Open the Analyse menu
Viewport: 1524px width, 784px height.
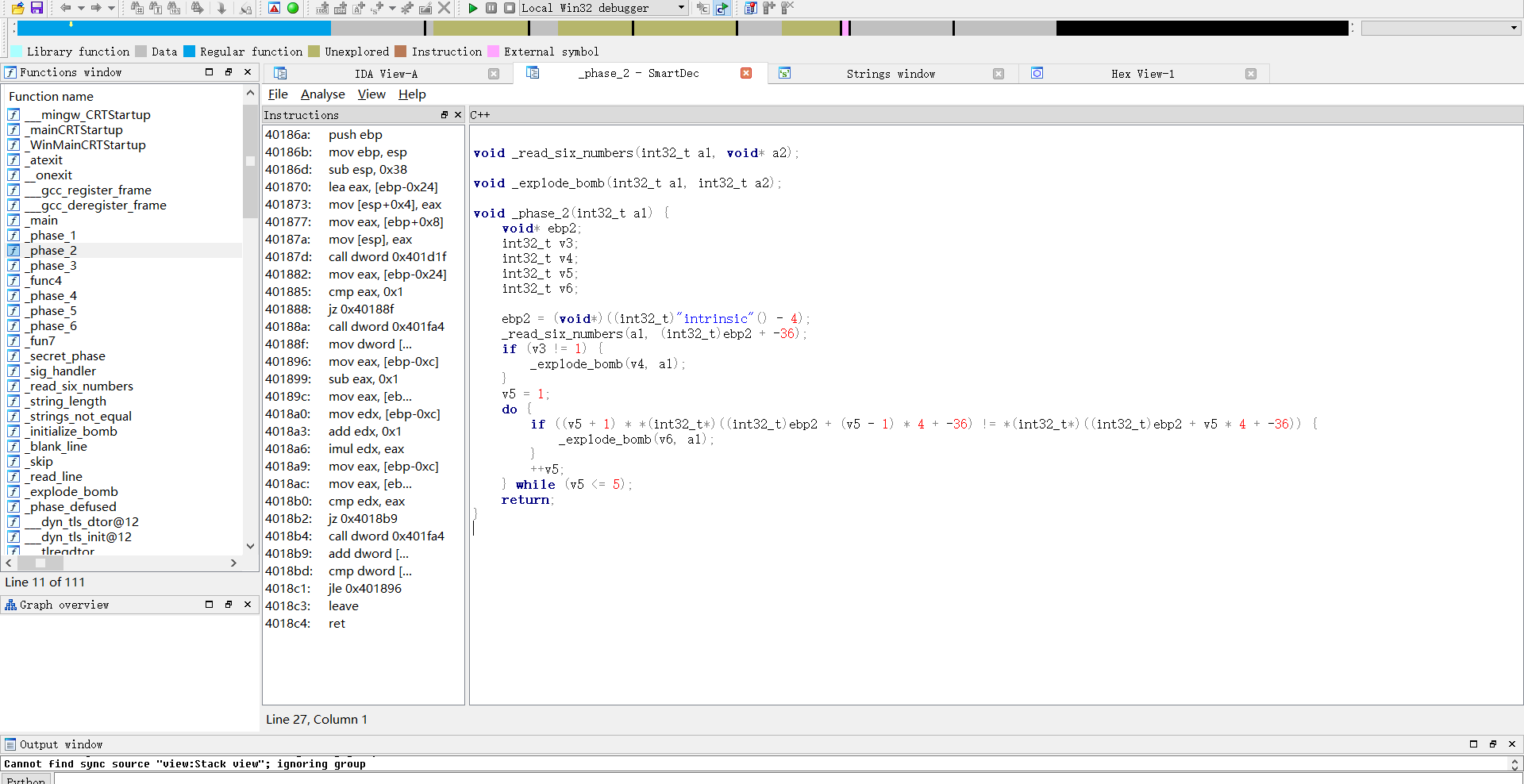click(x=322, y=94)
